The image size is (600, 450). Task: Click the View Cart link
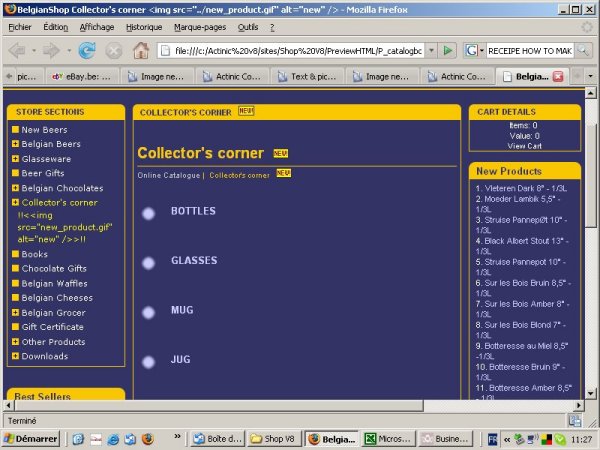point(524,146)
